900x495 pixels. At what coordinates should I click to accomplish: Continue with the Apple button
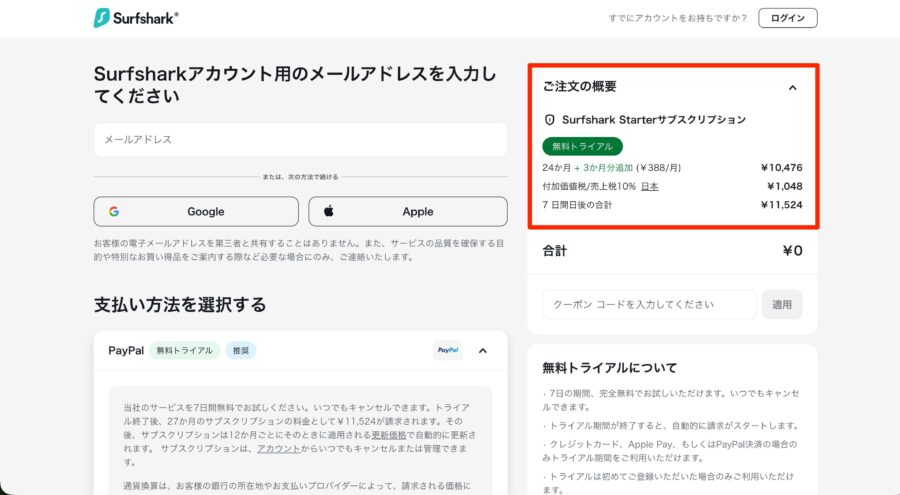[x=408, y=211]
